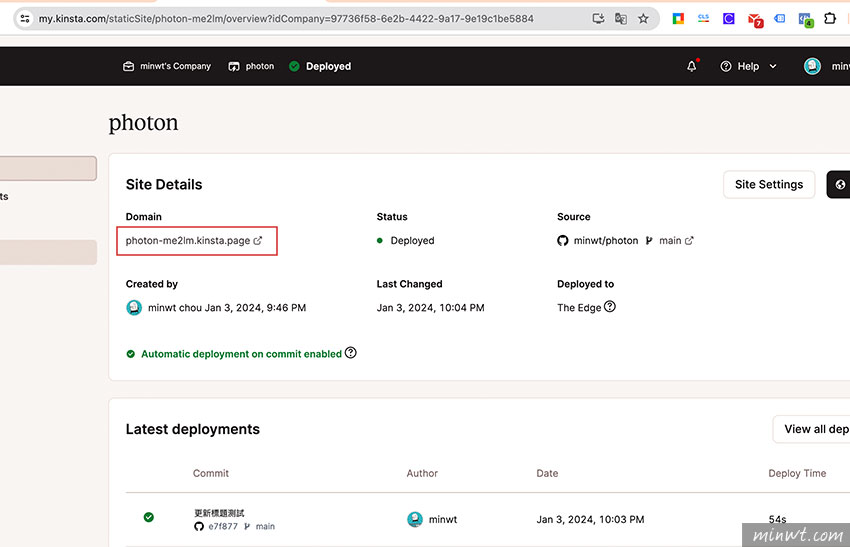Click the main branch label under the commit
Screen dimensions: 850x547
265,526
